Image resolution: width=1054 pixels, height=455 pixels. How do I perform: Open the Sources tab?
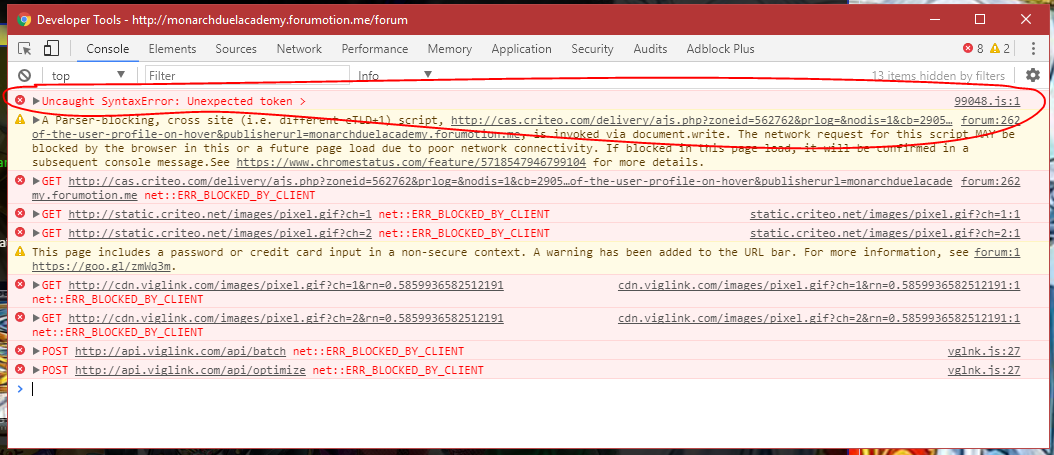click(236, 48)
